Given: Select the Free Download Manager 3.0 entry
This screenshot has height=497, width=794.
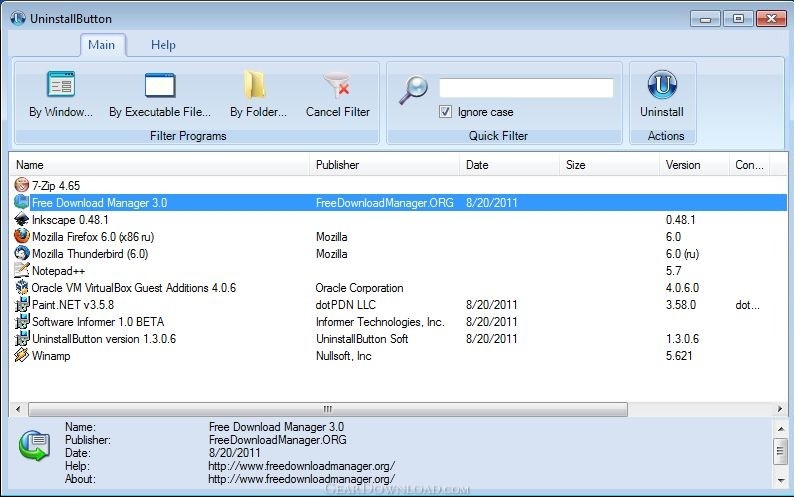Looking at the screenshot, I should (99, 203).
